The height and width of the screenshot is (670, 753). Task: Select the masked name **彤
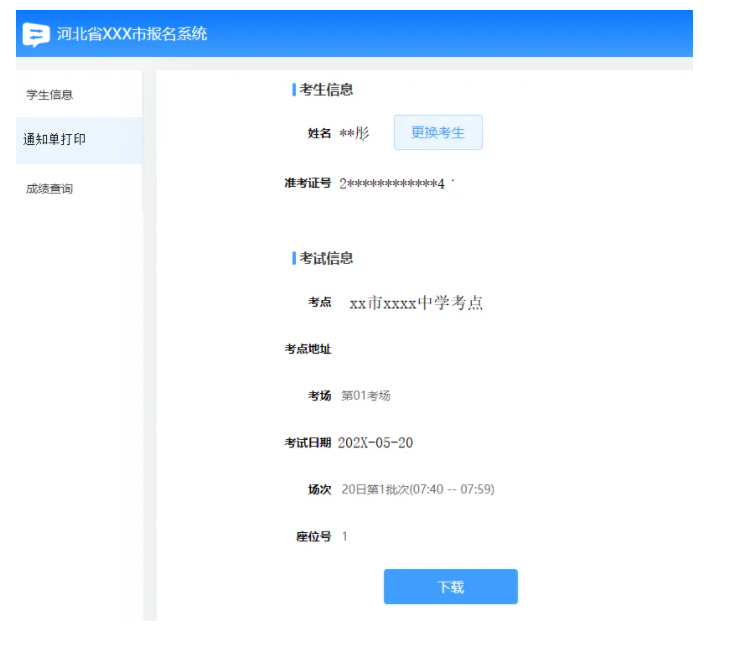354,133
